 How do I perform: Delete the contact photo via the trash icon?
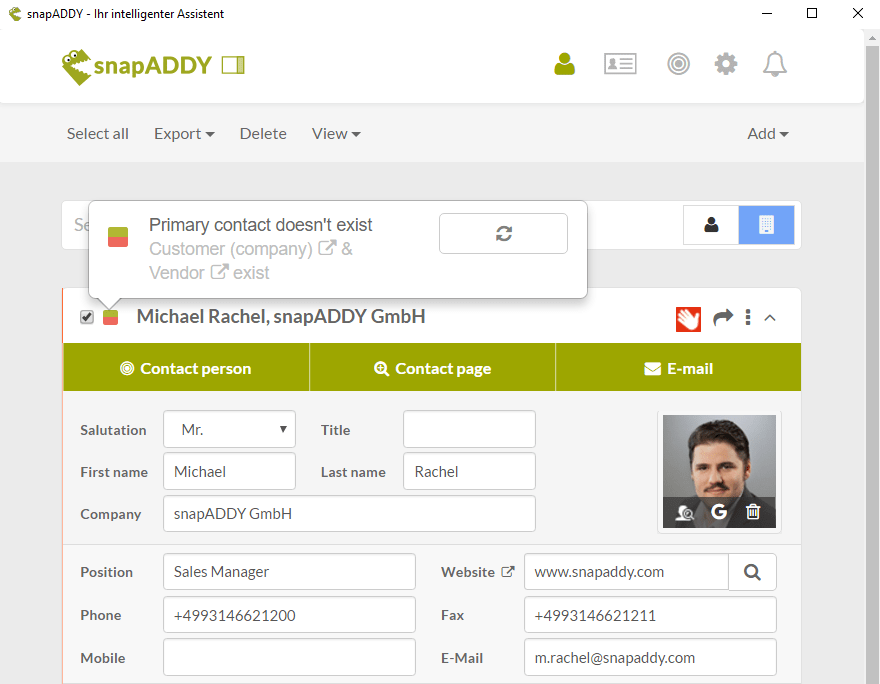coord(753,512)
